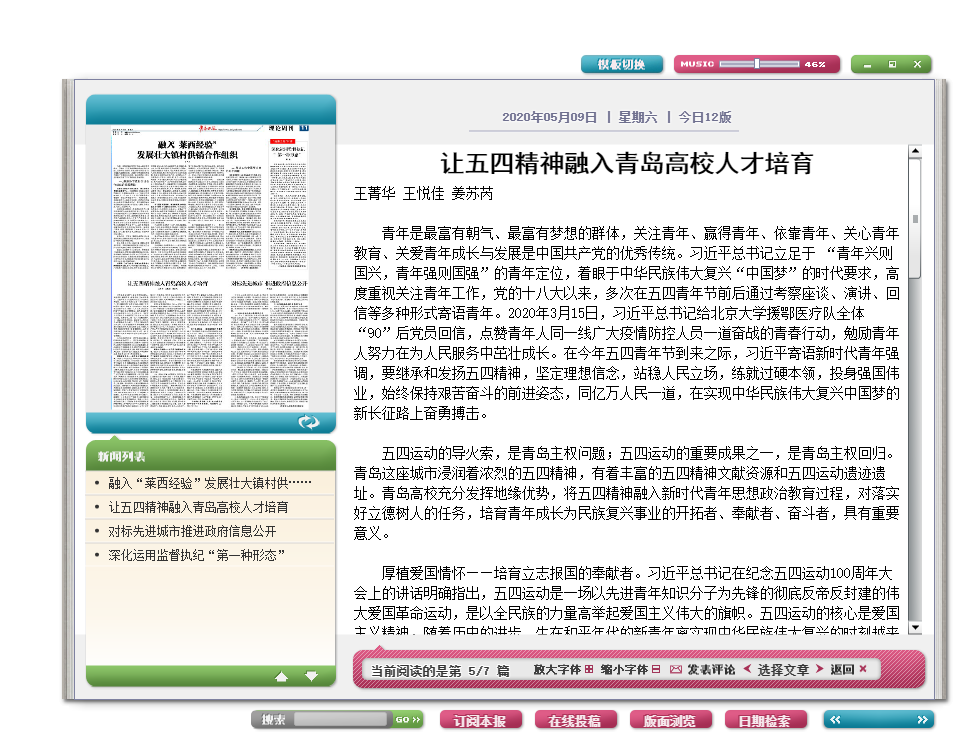This screenshot has width=975, height=745.
Task: Open the 版面浏览 page browsing tab
Action: pos(670,720)
